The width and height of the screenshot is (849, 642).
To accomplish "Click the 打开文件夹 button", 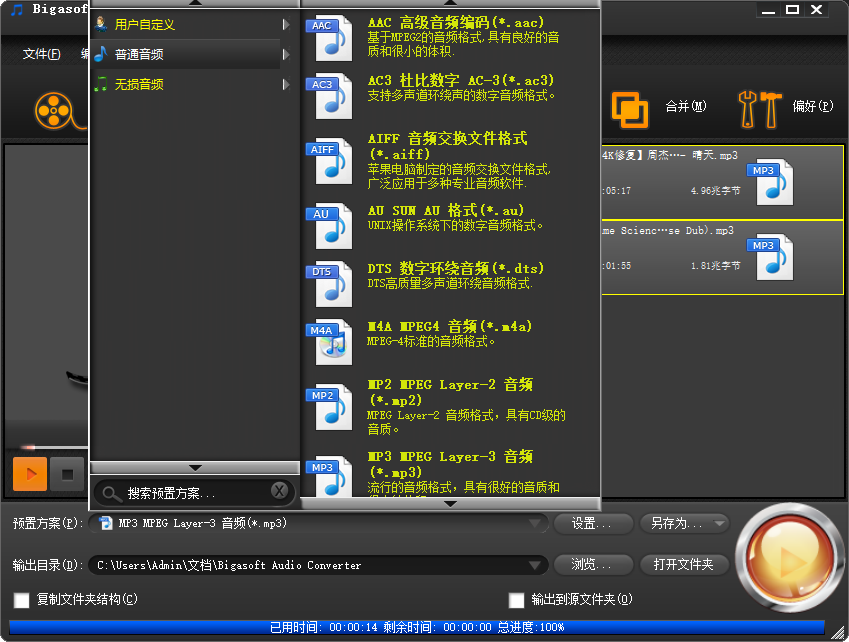I will (x=684, y=563).
